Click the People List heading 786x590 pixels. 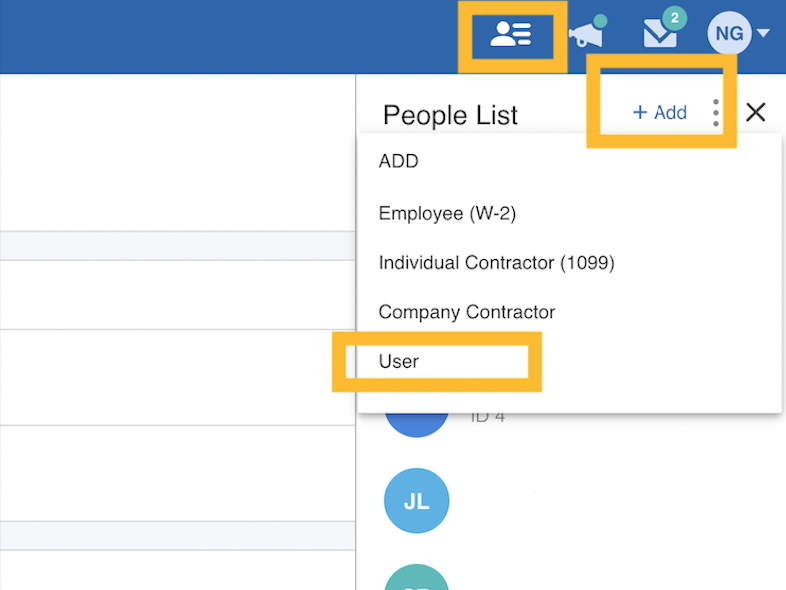(450, 115)
